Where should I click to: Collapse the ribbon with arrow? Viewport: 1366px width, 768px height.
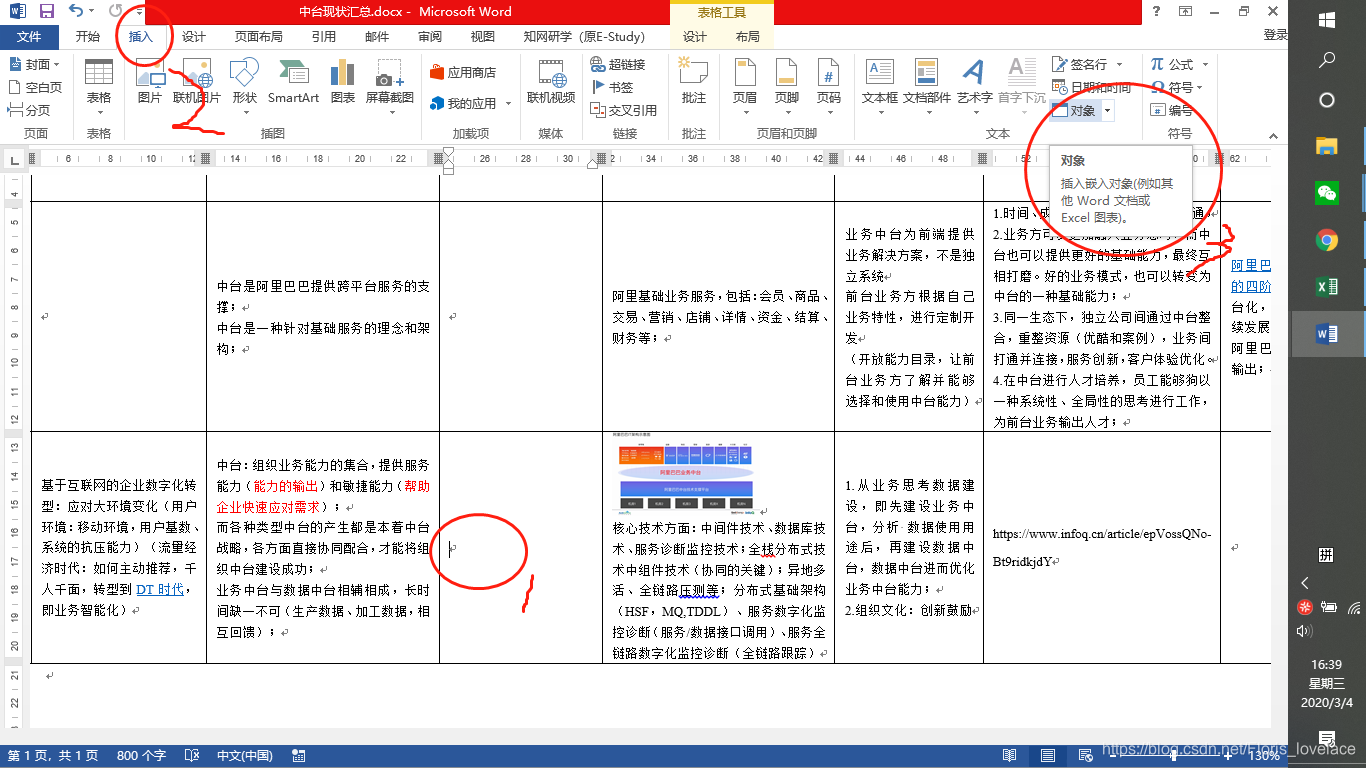(x=1273, y=135)
